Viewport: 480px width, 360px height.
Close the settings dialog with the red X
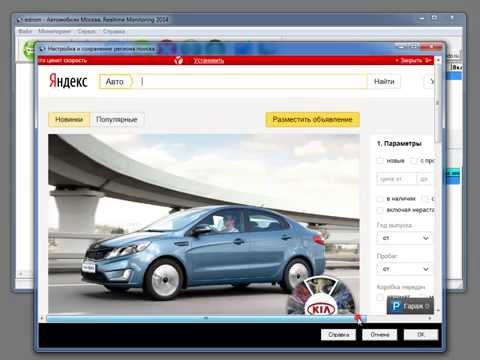[x=431, y=46]
